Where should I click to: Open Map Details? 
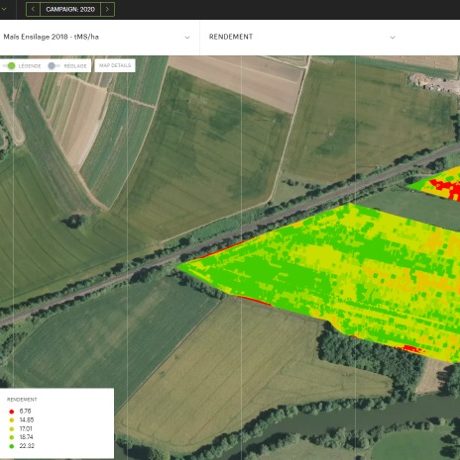click(x=115, y=65)
